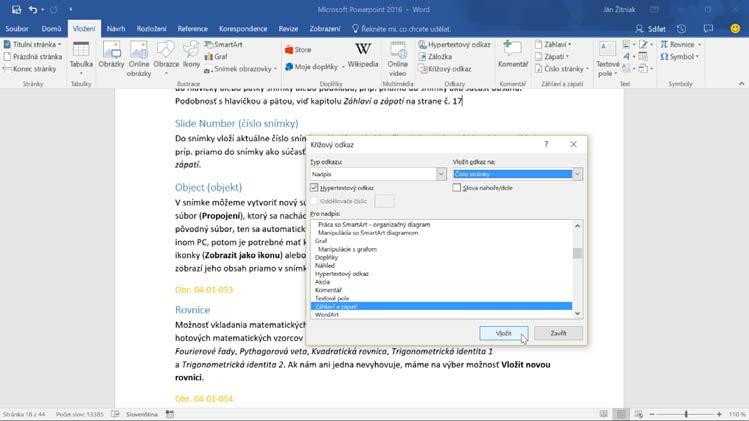Click Hypertextový odkaz in ribbon
This screenshot has width=749, height=421.
tap(454, 44)
